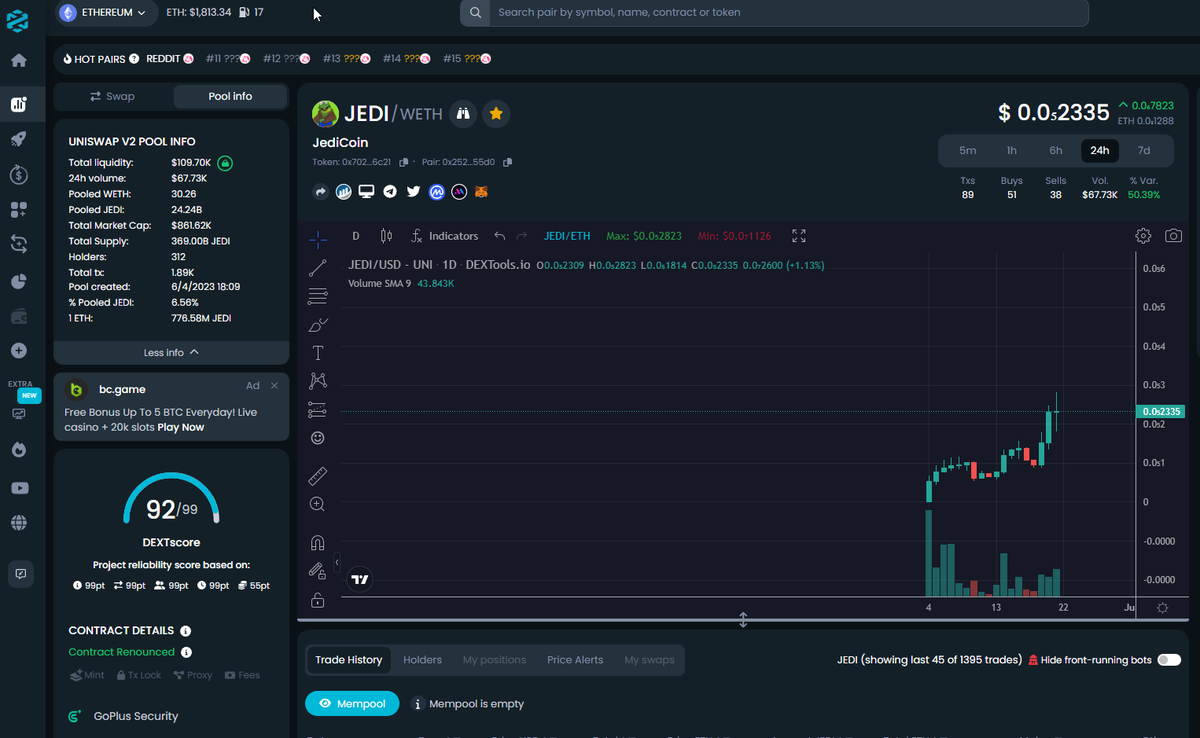
Task: Select the trend line drawing tool
Action: [x=317, y=268]
